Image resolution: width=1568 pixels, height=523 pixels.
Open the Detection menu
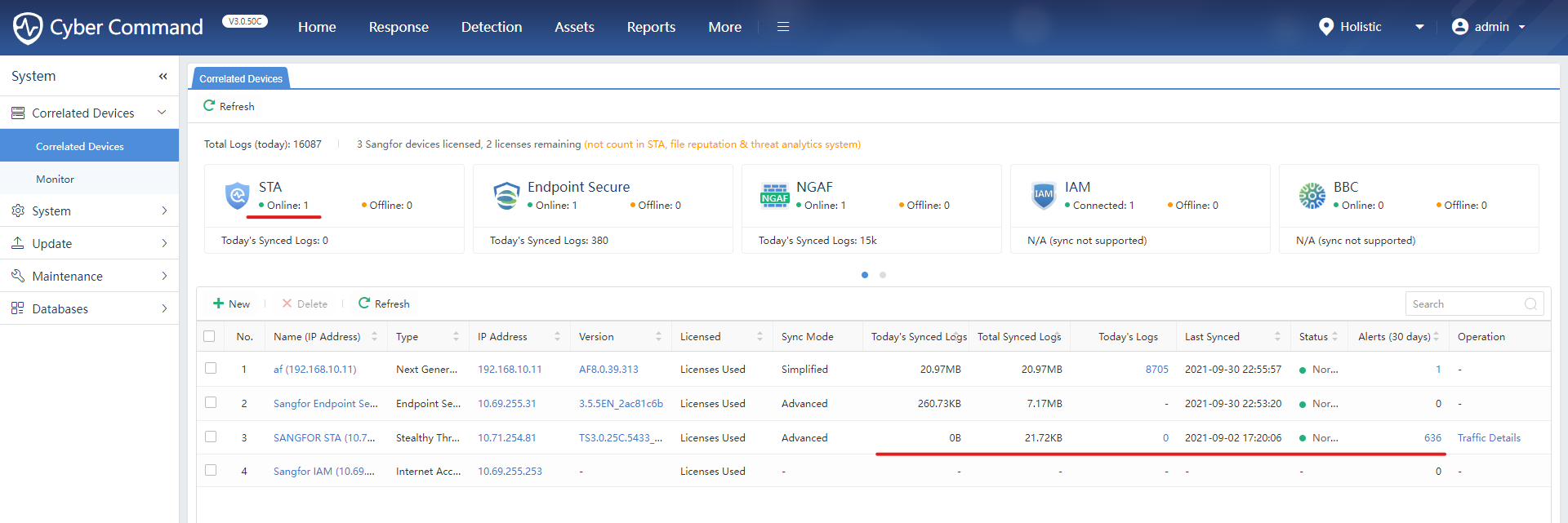491,27
